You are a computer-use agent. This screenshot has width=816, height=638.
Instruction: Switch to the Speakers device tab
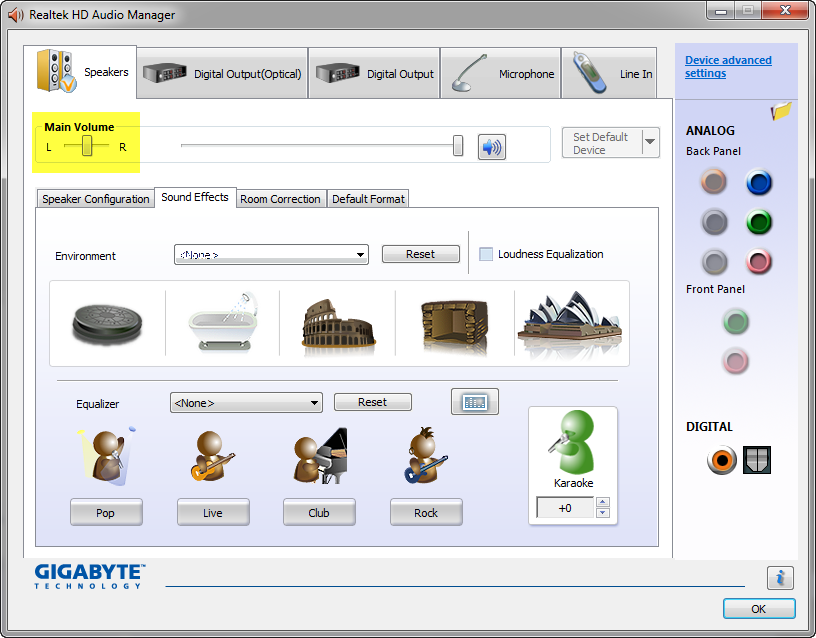pos(81,72)
